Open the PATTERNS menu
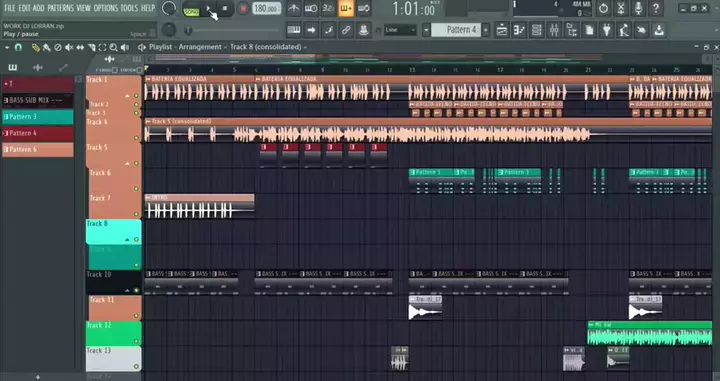Viewport: 720px width, 381px height. tap(60, 8)
